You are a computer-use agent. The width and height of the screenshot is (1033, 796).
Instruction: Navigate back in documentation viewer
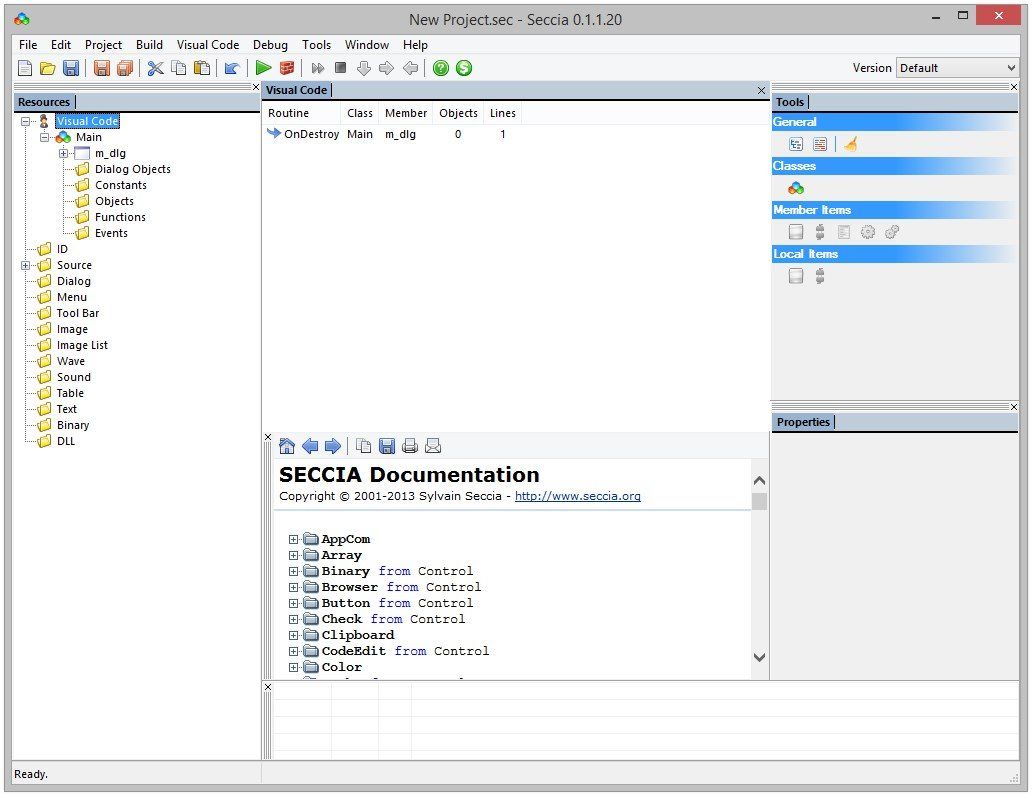click(310, 446)
